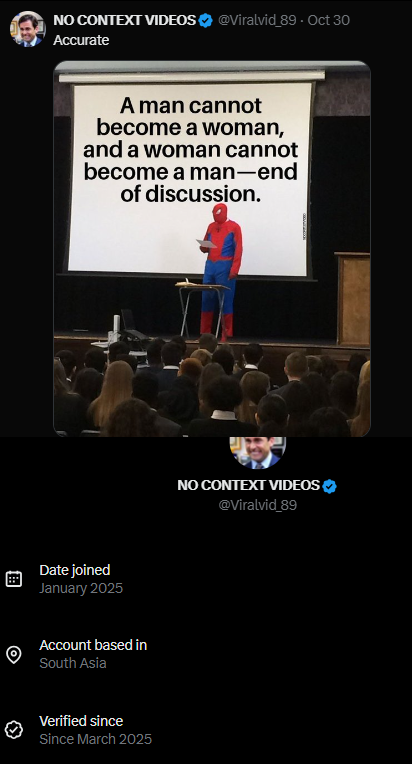
Task: Click the Date joined label
Action: tap(75, 570)
